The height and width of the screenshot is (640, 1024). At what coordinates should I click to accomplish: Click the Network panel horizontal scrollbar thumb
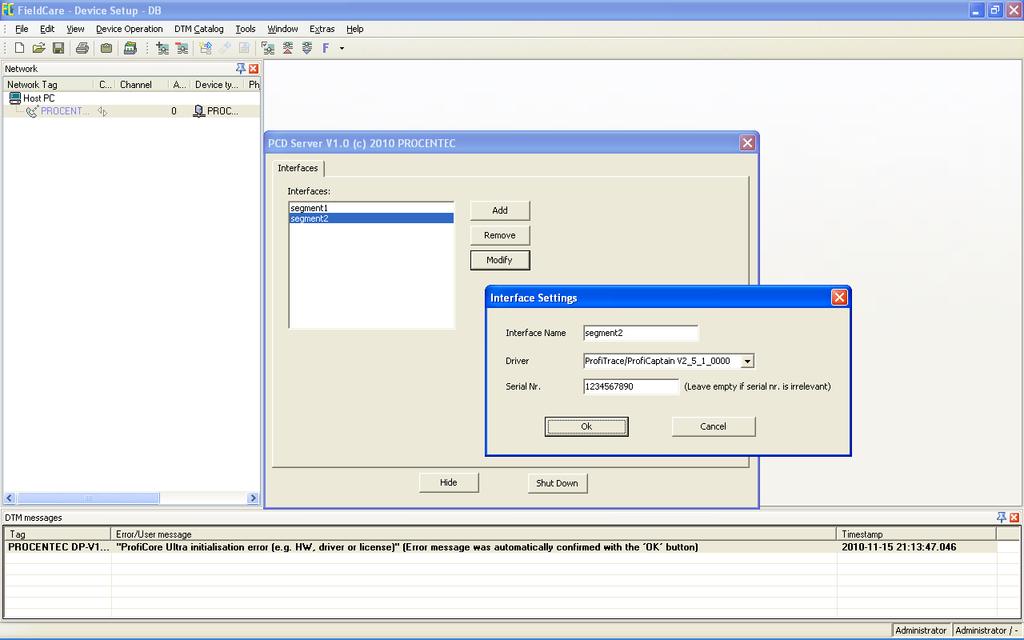click(x=88, y=498)
